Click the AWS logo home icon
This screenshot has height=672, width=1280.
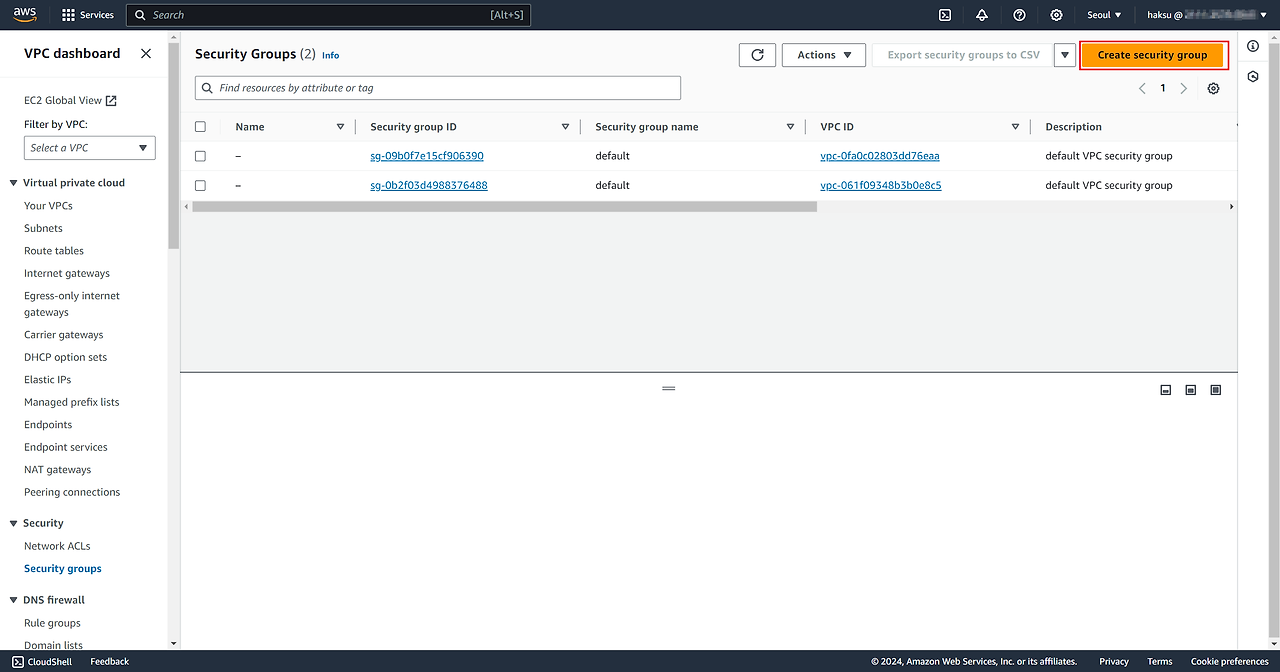(25, 14)
